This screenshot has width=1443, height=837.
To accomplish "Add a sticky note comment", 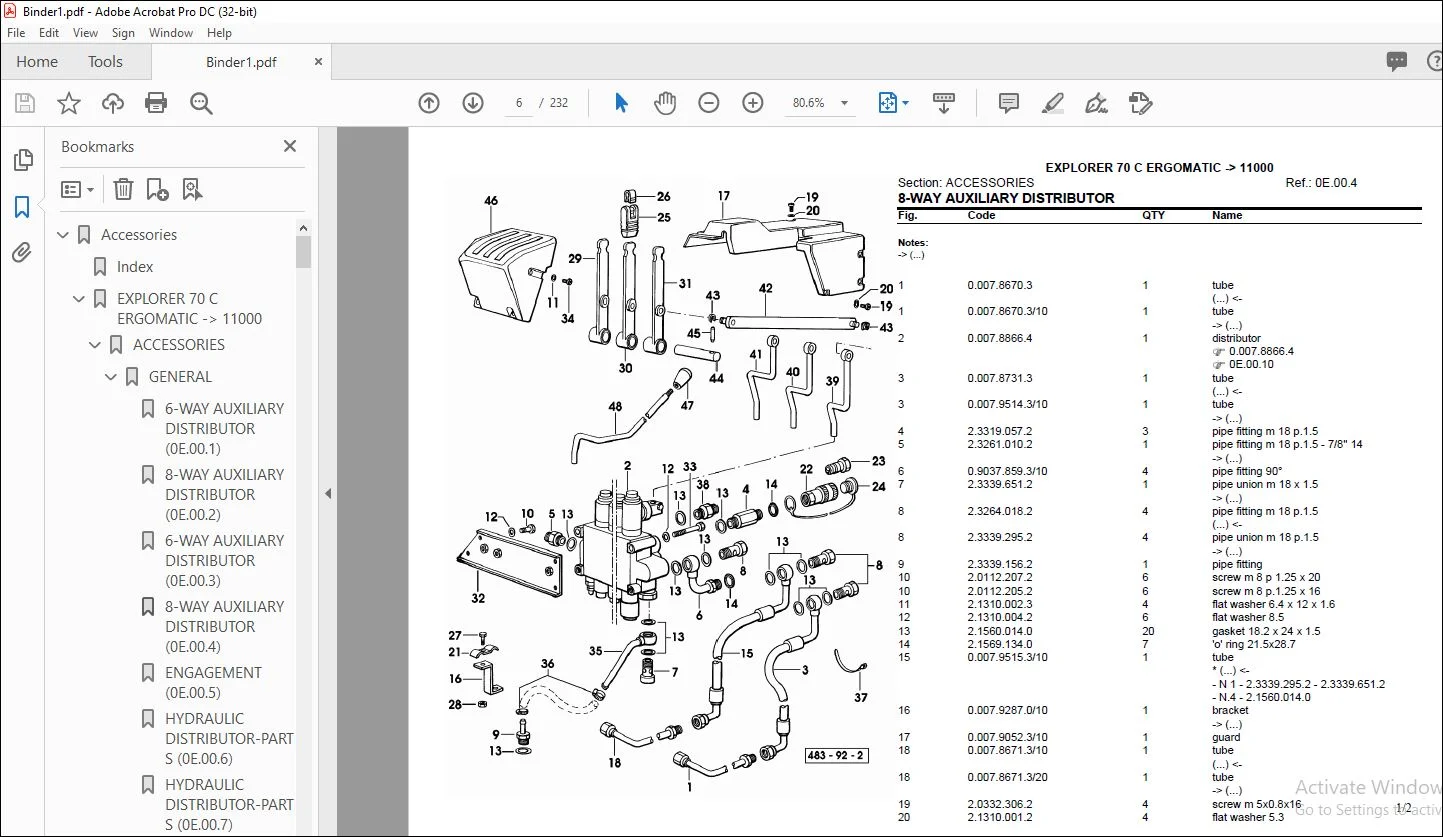I will 1009,103.
